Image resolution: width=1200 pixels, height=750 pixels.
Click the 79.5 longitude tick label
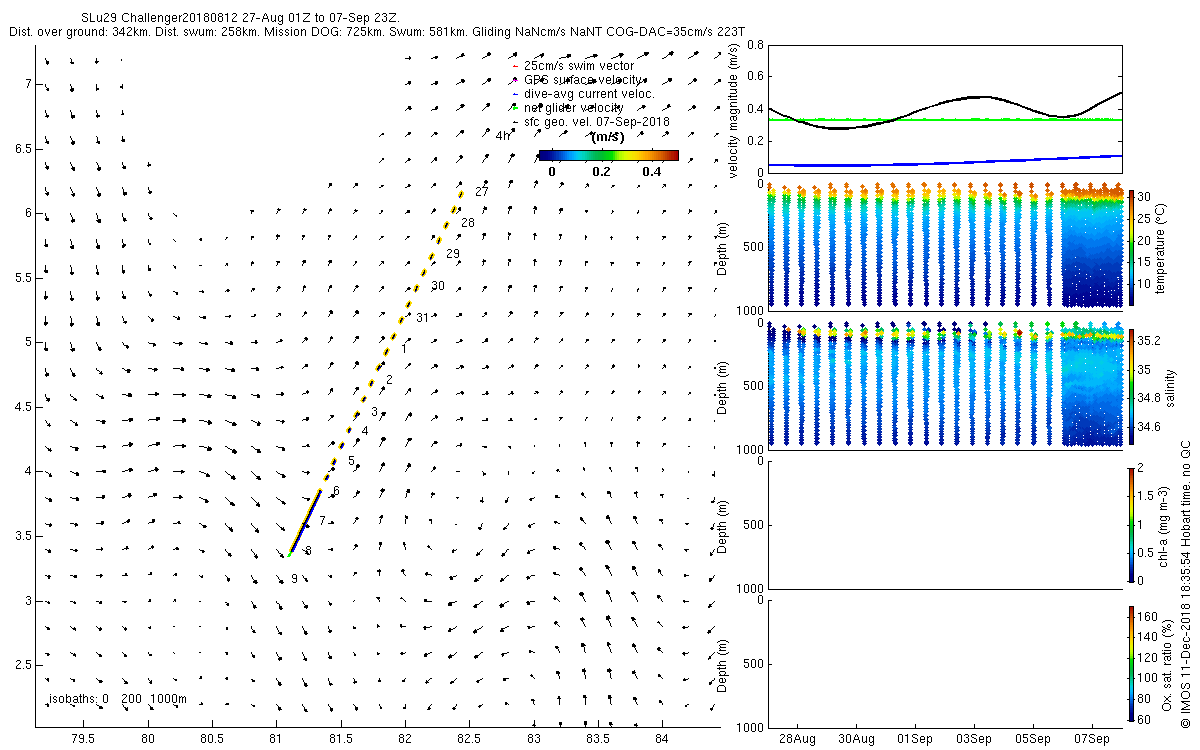click(83, 739)
